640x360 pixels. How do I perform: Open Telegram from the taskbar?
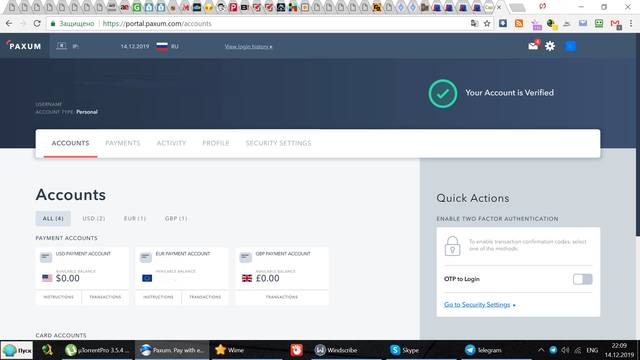[x=484, y=350]
